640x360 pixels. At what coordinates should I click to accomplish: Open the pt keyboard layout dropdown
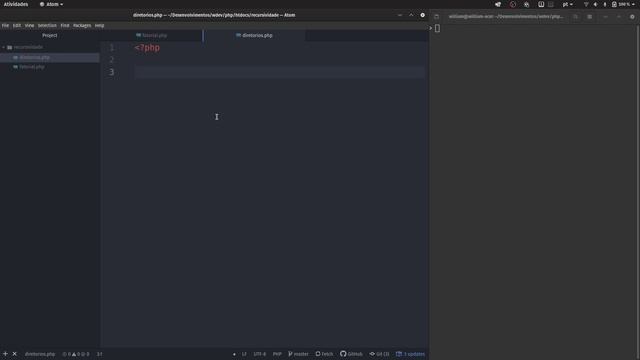coord(567,4)
